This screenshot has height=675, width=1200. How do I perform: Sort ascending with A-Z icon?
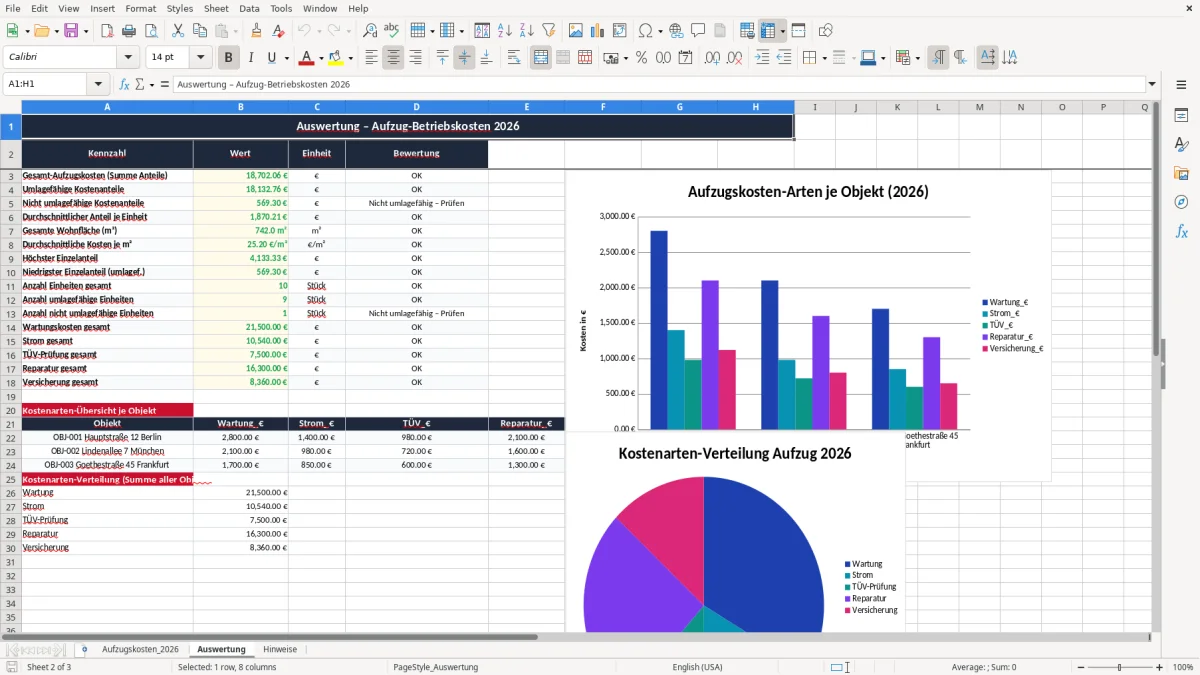(504, 31)
